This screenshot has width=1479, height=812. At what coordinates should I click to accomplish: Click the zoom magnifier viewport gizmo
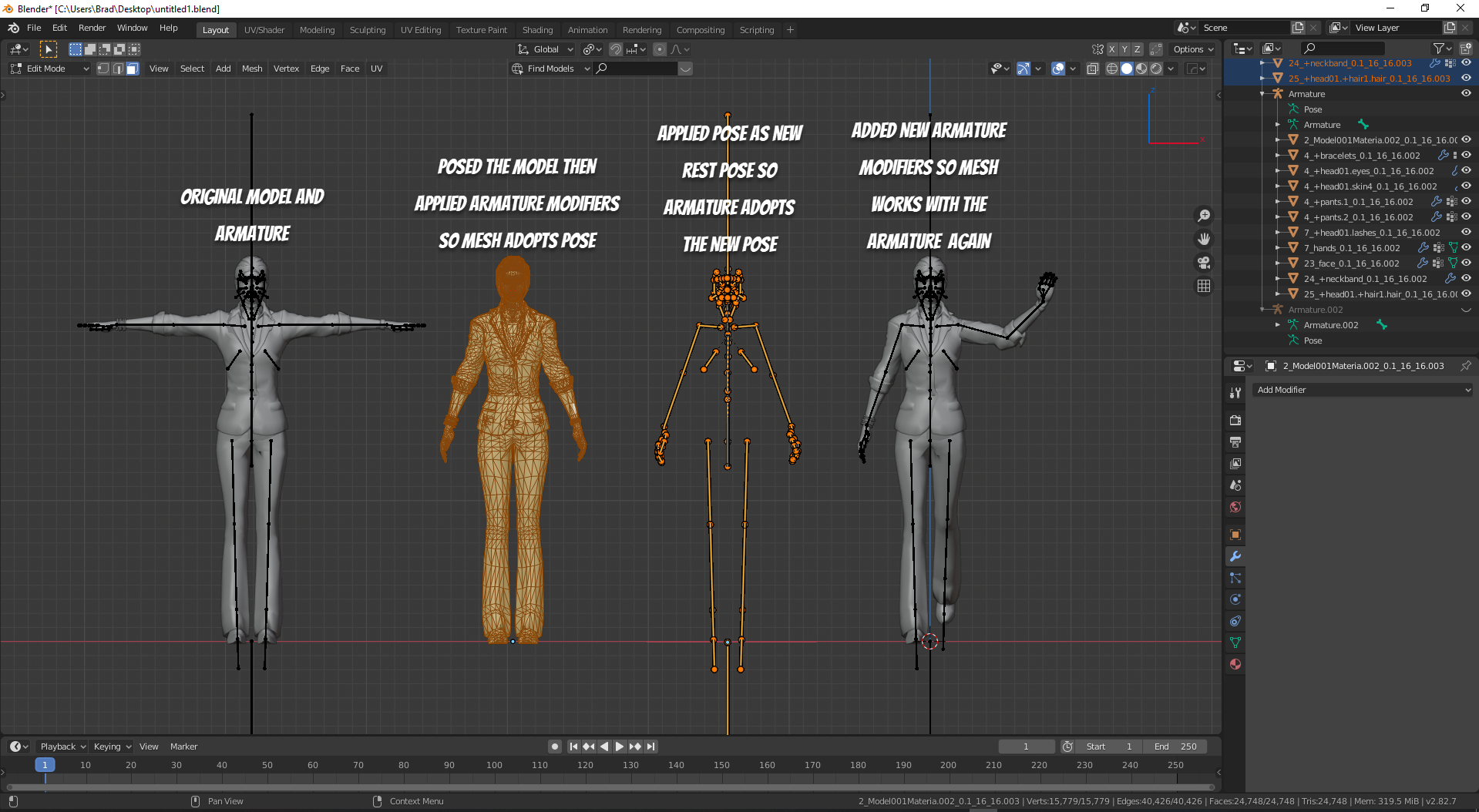1204,216
